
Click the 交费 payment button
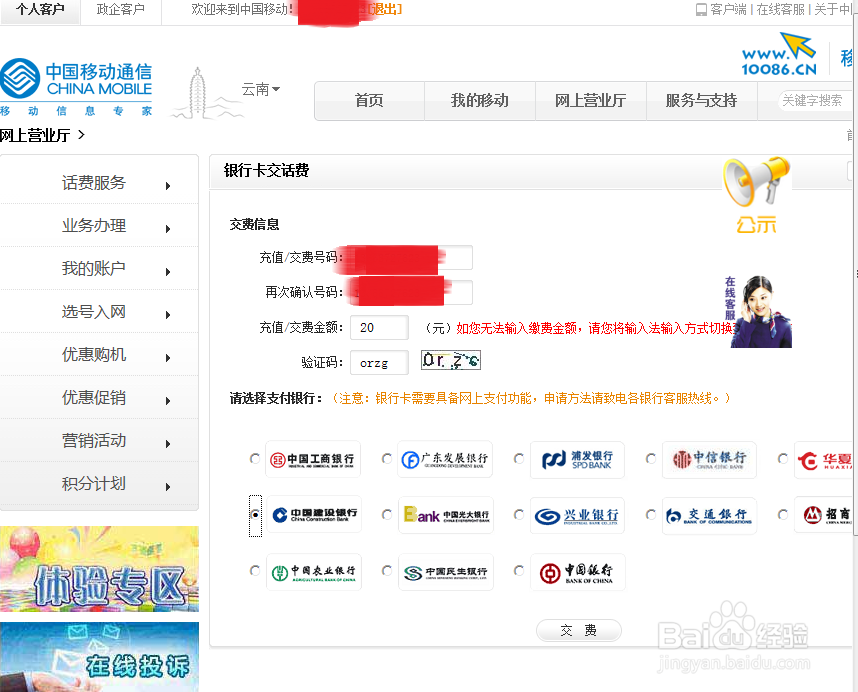coord(578,630)
